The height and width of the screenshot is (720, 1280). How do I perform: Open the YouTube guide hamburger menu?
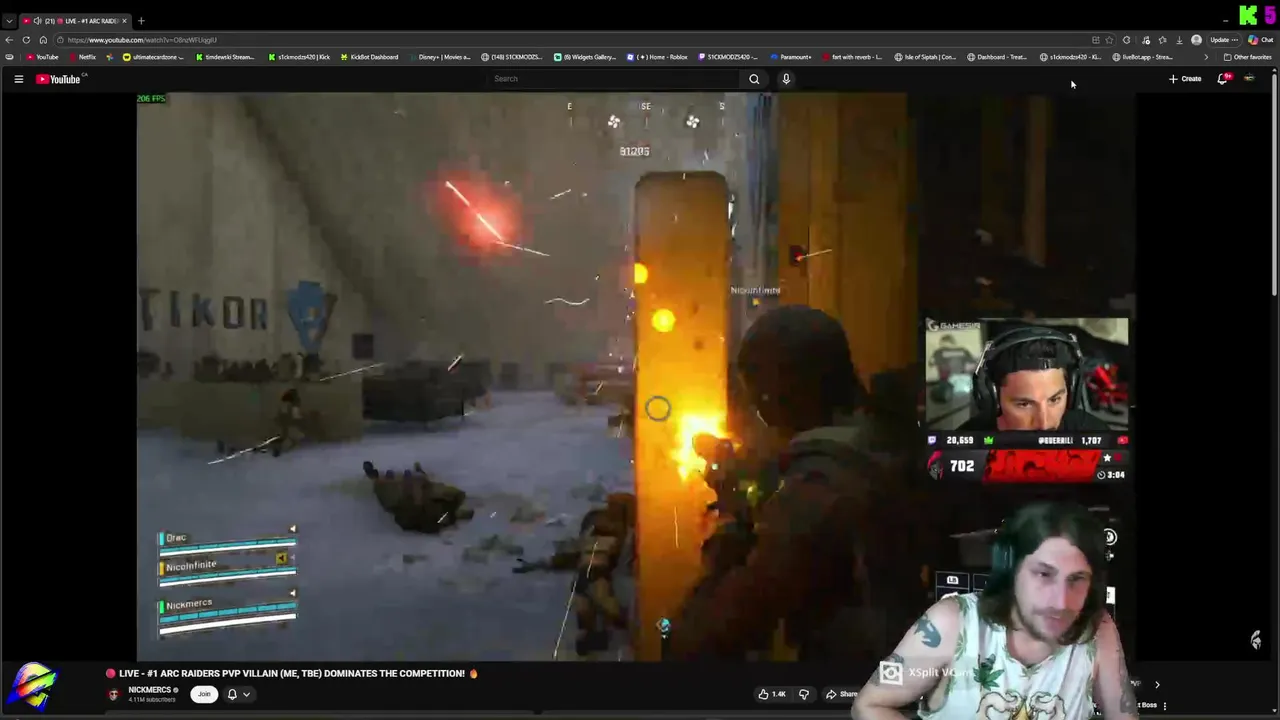coord(18,79)
